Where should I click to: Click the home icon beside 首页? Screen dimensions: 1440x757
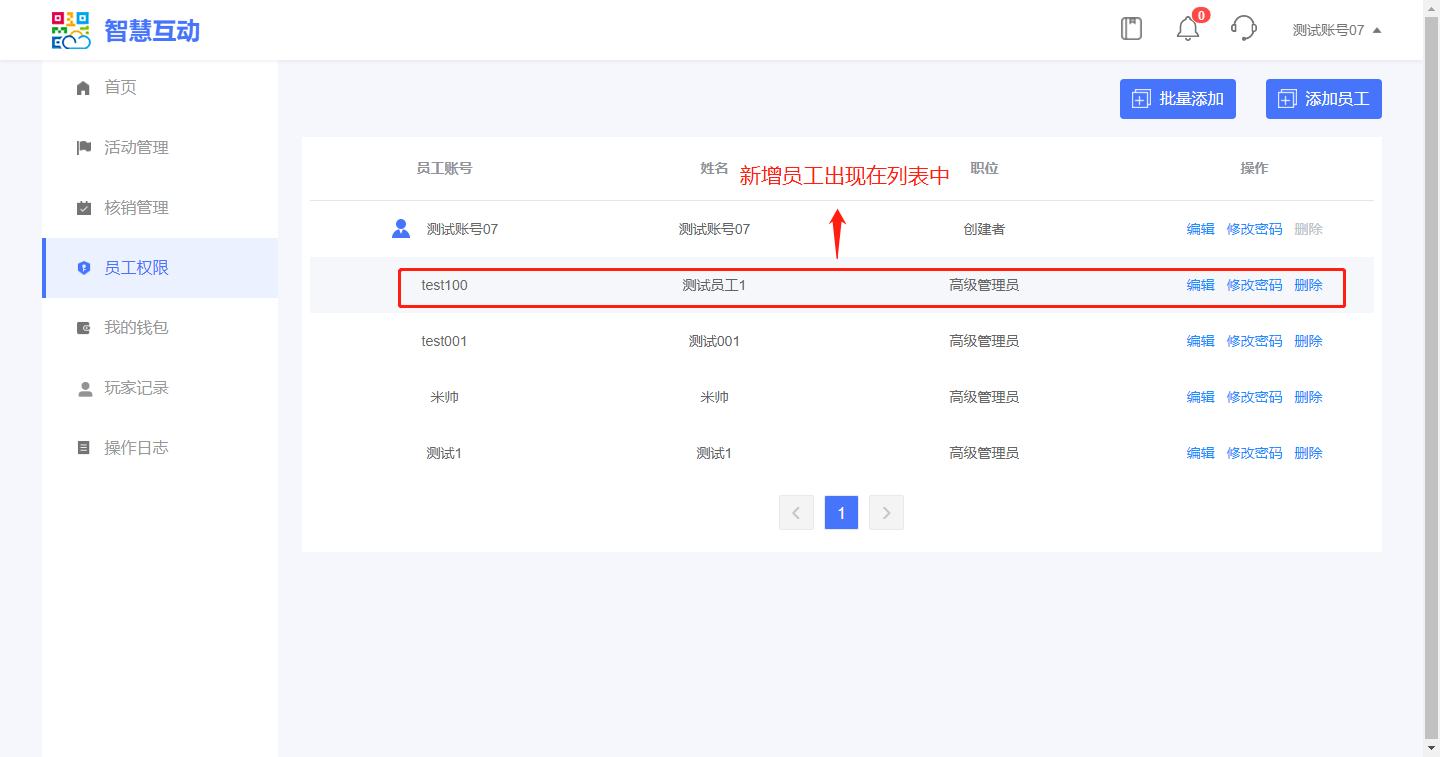coord(84,88)
